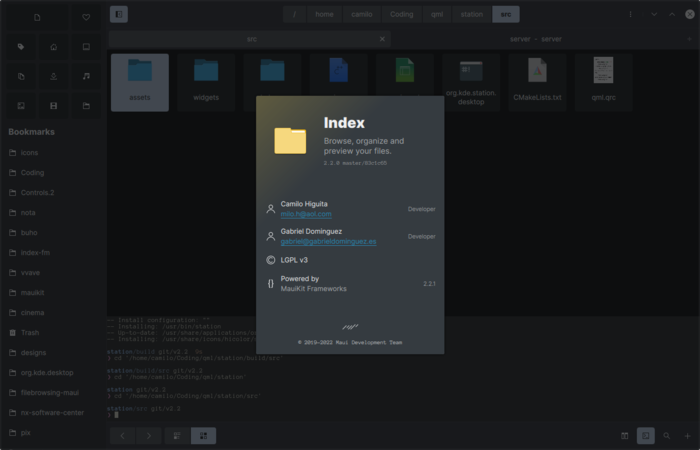Go to qml in the path bar
Viewport: 700px width, 450px height.
tap(437, 14)
